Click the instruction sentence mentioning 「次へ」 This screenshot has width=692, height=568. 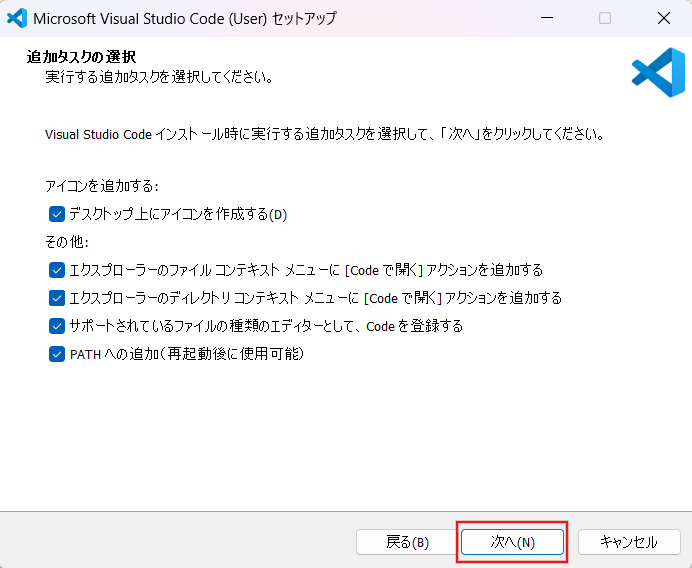pyautogui.click(x=325, y=133)
